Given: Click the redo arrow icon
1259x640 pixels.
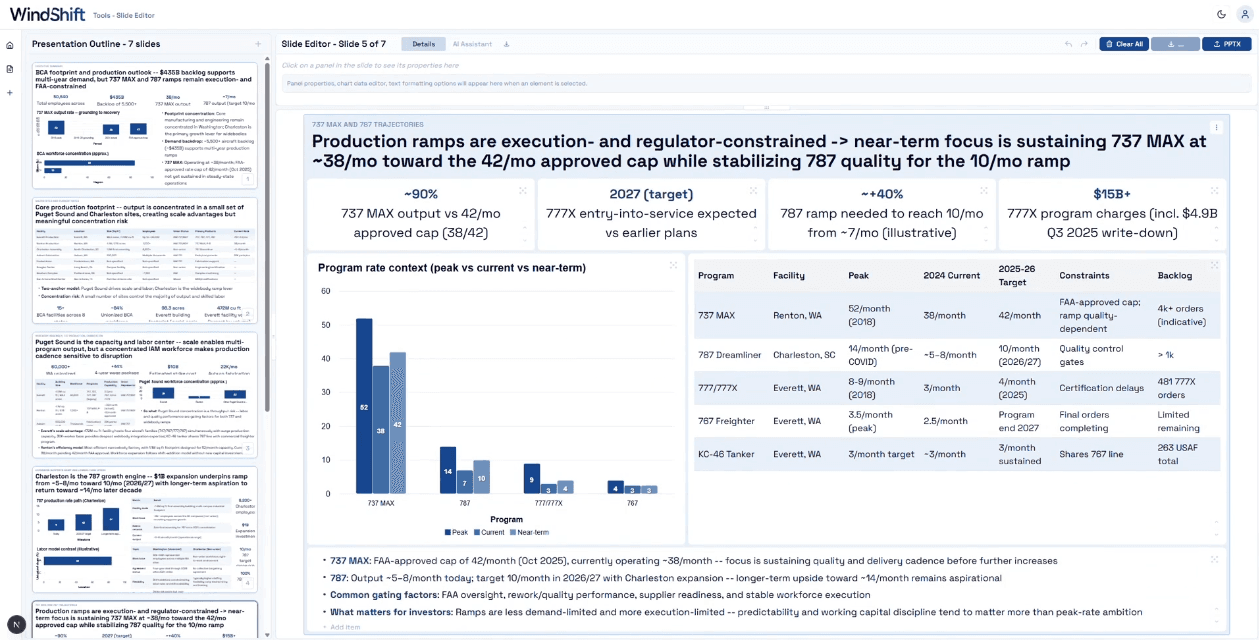Looking at the screenshot, I should 1084,44.
